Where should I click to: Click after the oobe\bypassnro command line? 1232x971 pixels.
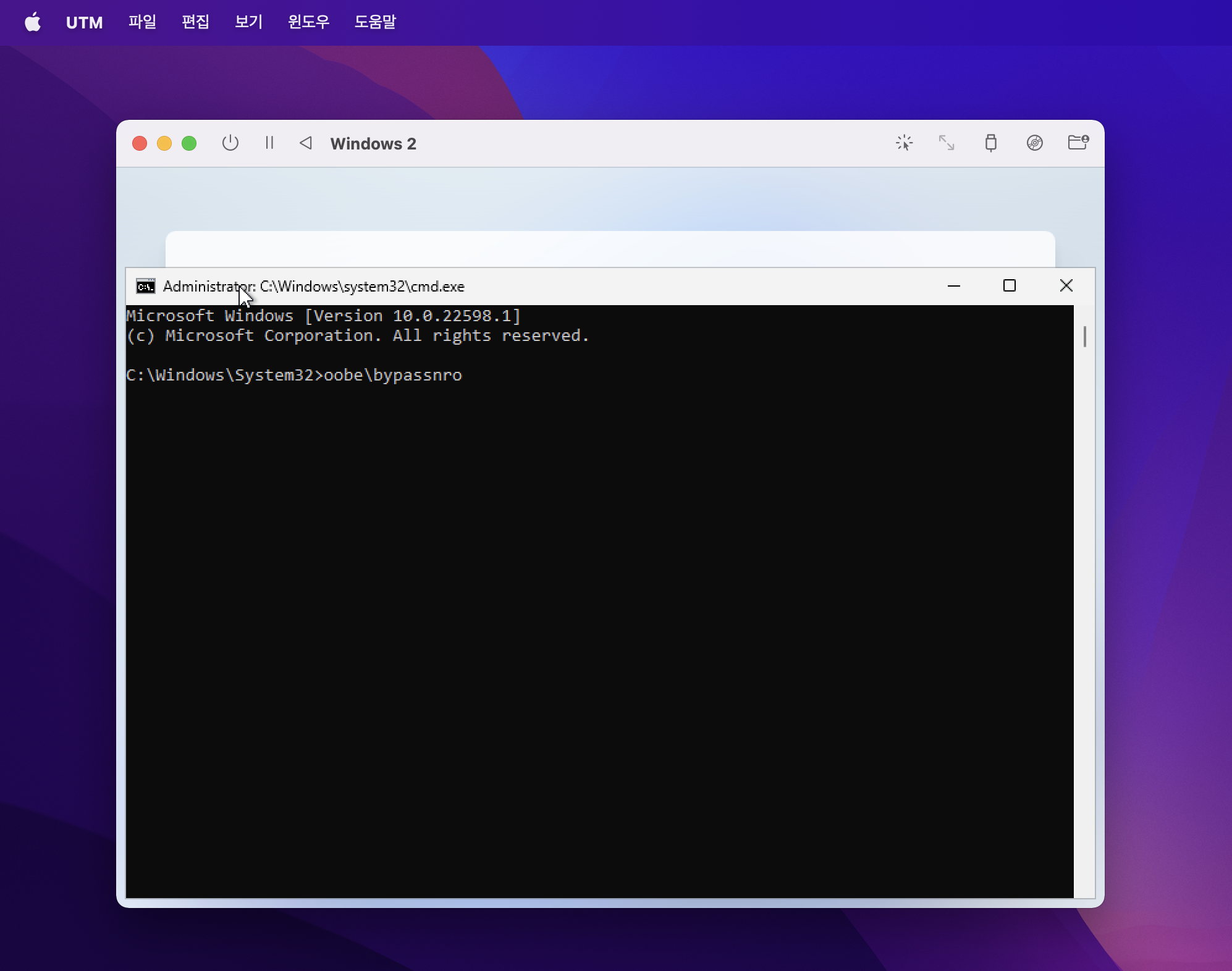pos(468,376)
